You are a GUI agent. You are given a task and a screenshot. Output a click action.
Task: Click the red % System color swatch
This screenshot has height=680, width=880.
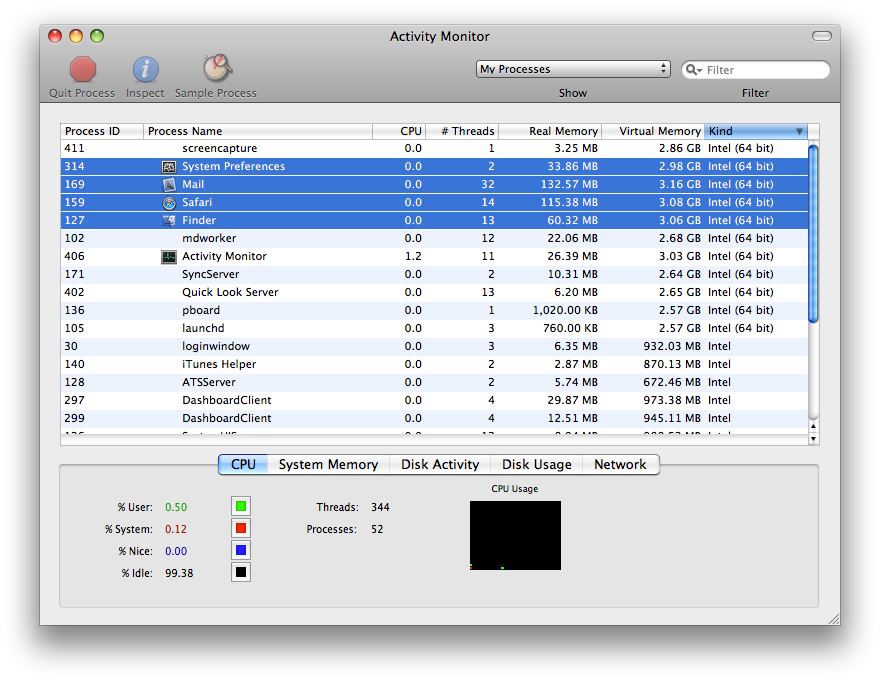pyautogui.click(x=241, y=529)
